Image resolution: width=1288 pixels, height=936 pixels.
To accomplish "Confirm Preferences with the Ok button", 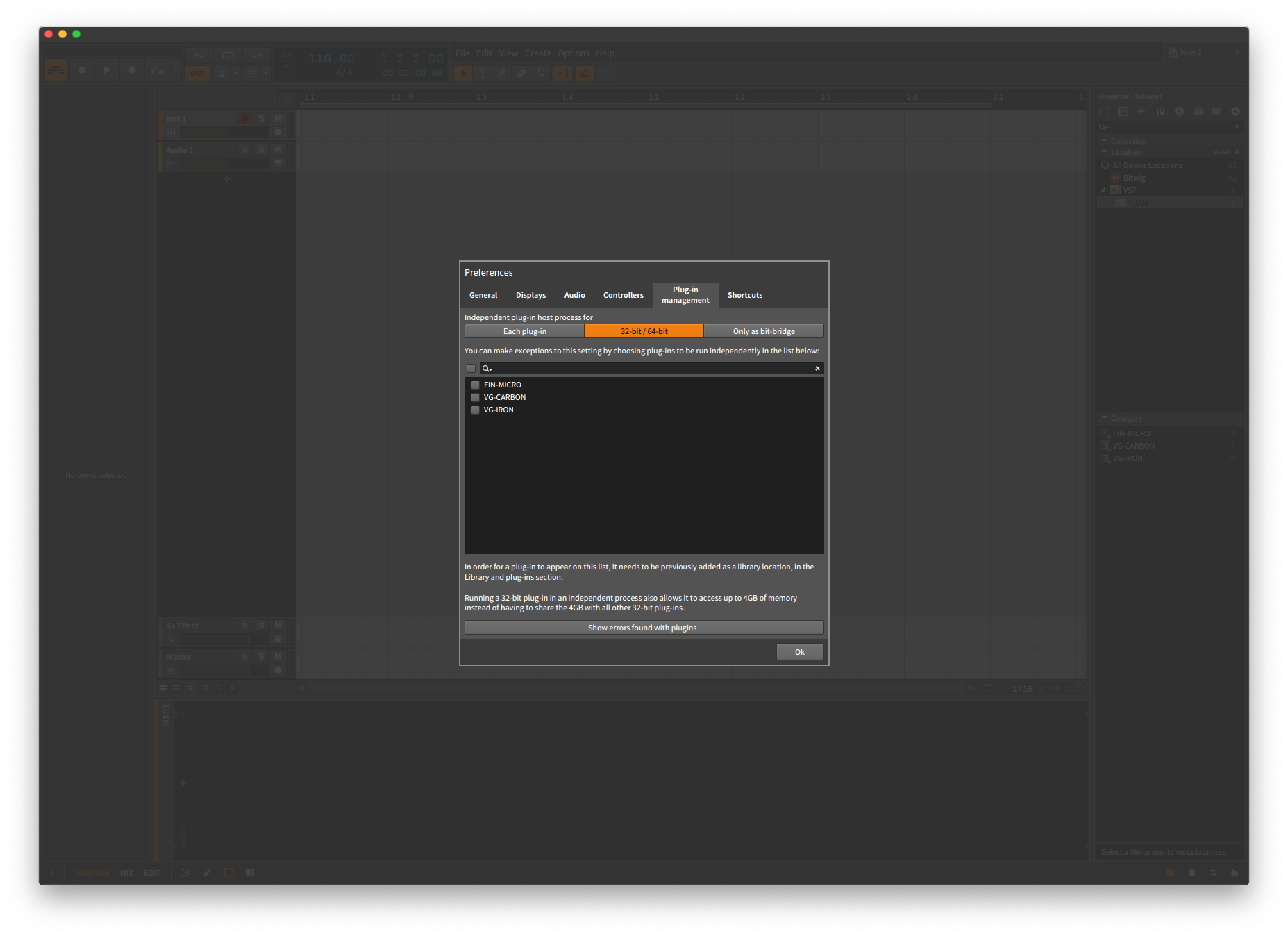I will (799, 651).
